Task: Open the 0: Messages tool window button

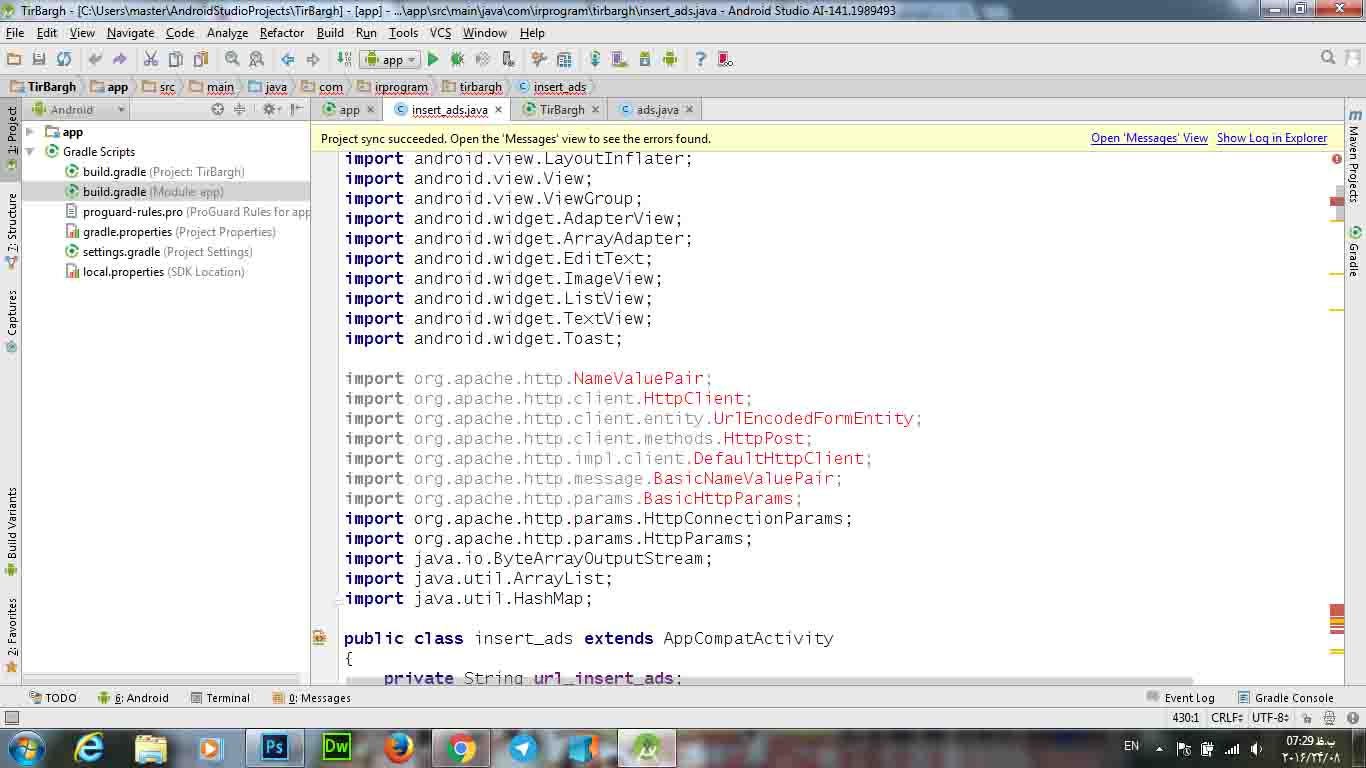Action: [311, 698]
